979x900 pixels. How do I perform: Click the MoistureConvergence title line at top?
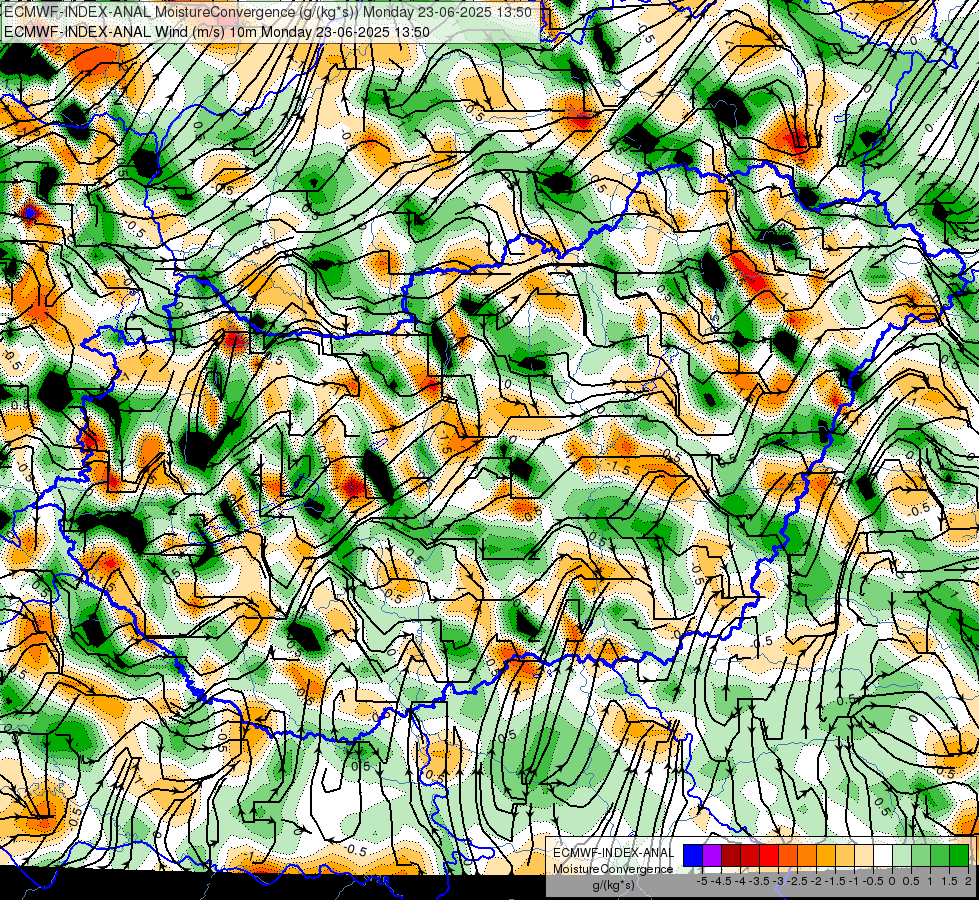tap(267, 12)
